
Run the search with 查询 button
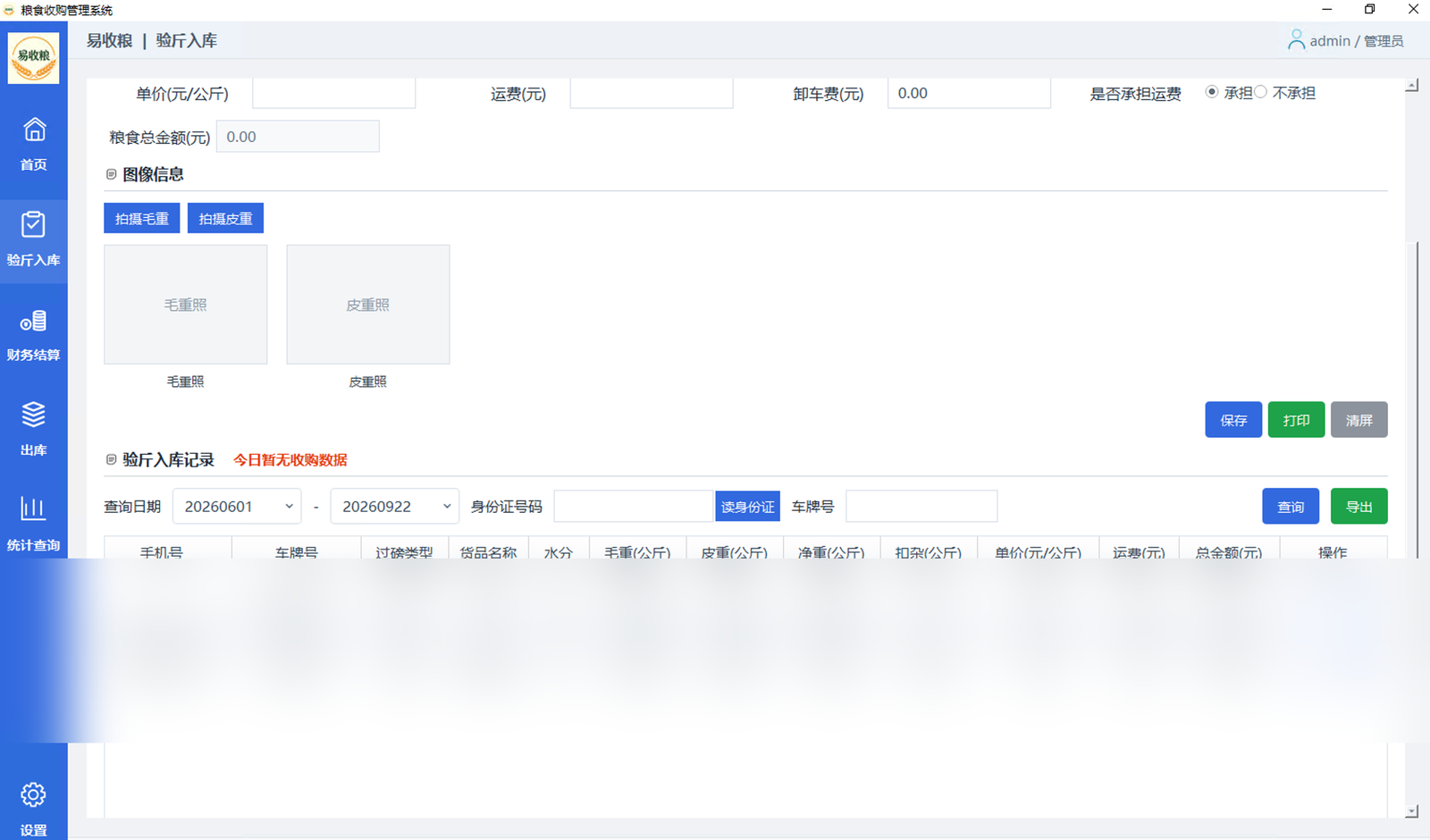click(x=1291, y=507)
